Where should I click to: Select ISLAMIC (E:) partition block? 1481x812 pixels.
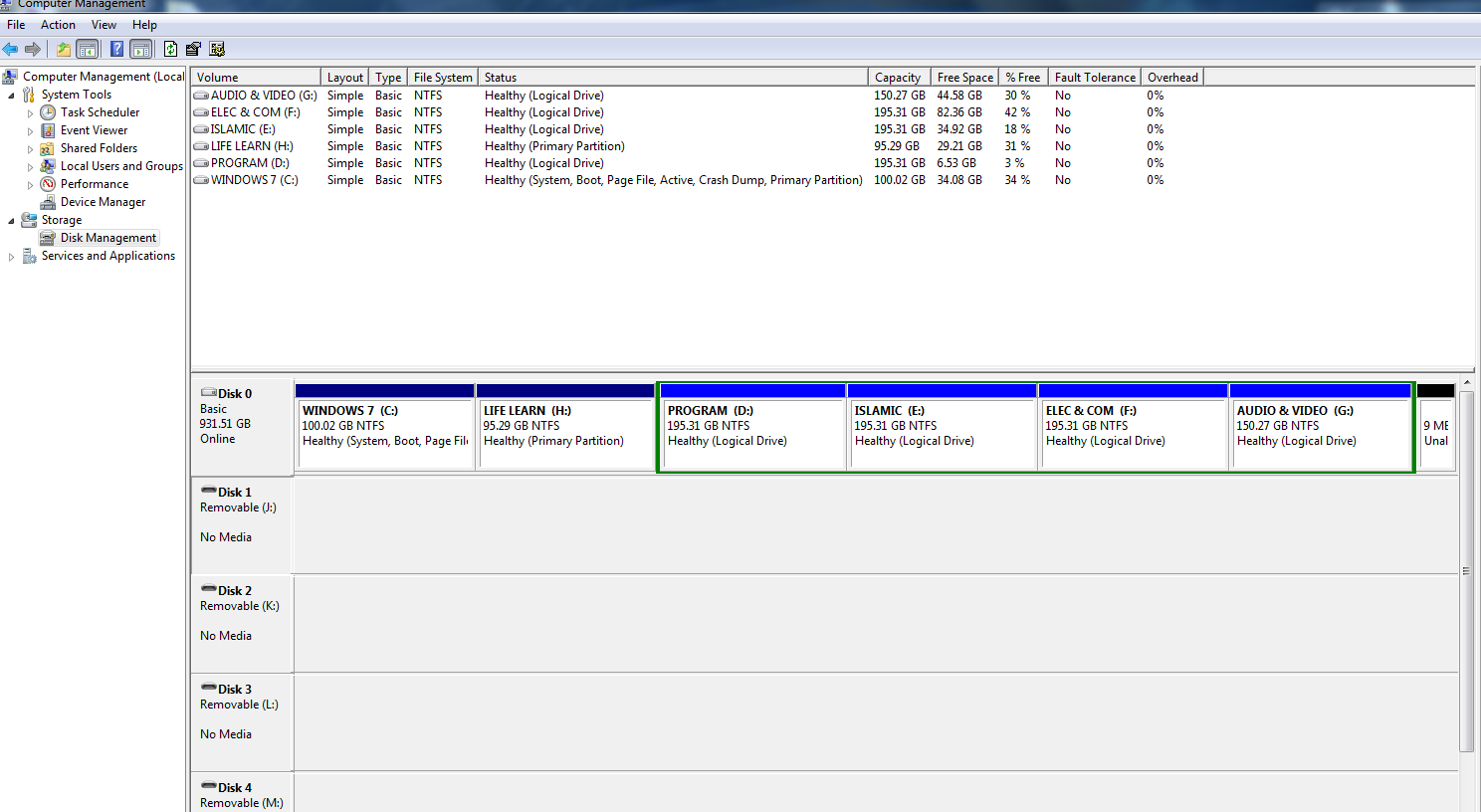[942, 427]
